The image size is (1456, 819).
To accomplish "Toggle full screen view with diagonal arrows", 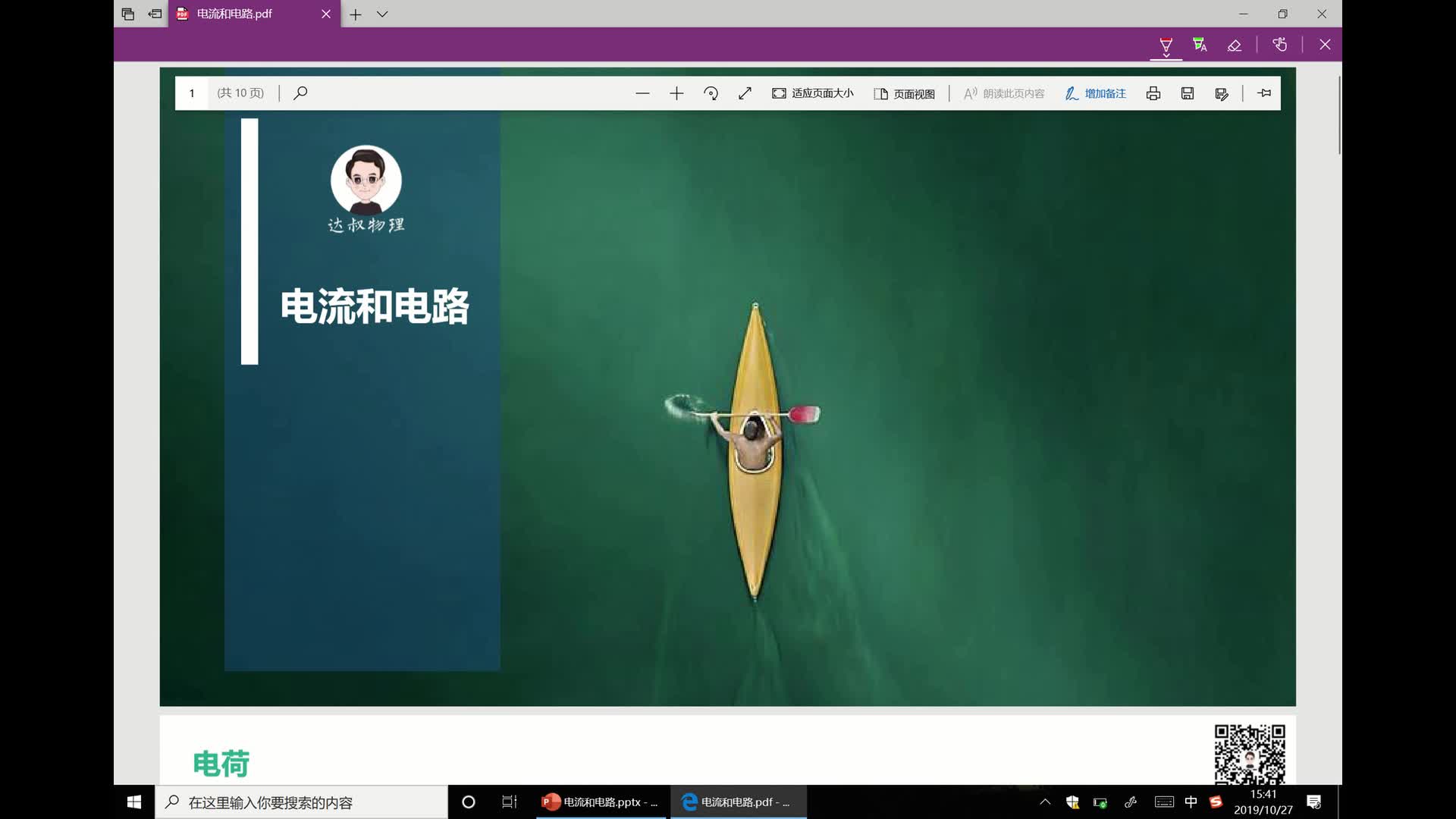I will 745,93.
